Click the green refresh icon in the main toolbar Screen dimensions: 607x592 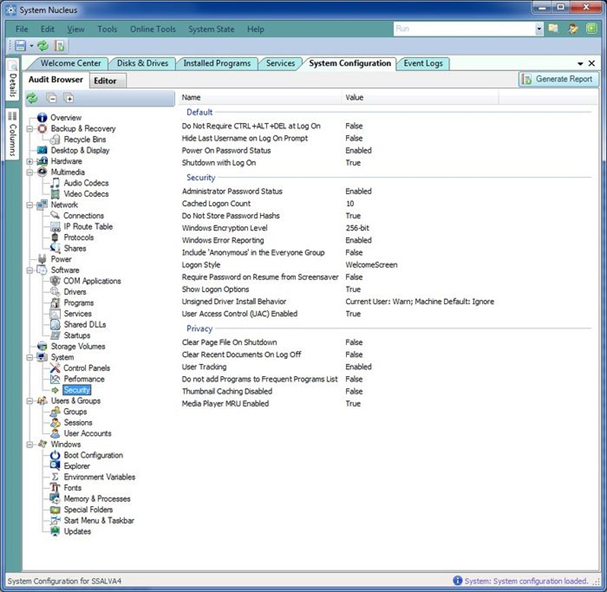tap(43, 46)
